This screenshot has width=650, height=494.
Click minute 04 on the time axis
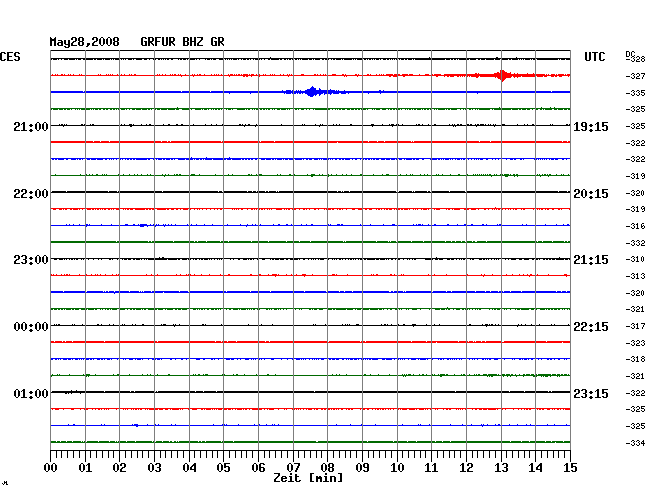pyautogui.click(x=189, y=468)
